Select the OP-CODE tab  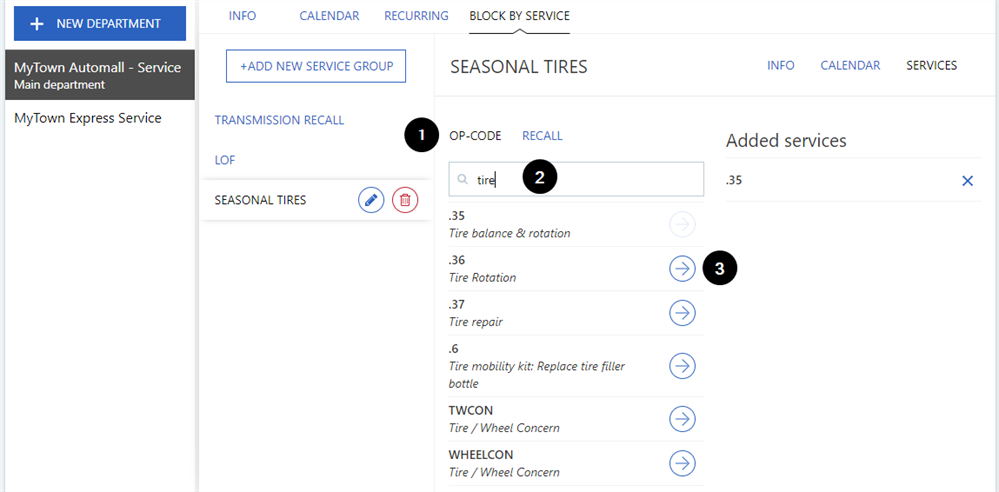pos(475,136)
